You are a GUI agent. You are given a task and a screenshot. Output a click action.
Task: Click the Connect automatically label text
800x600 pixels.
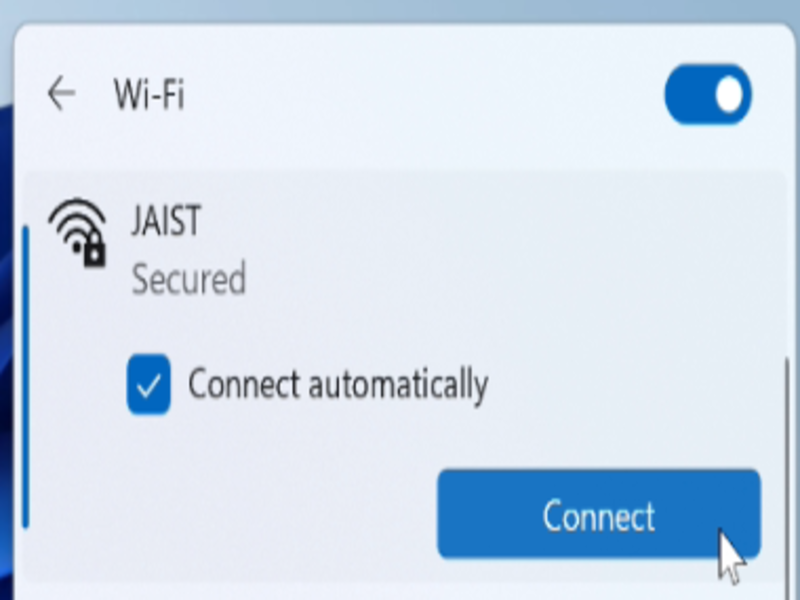coord(338,385)
